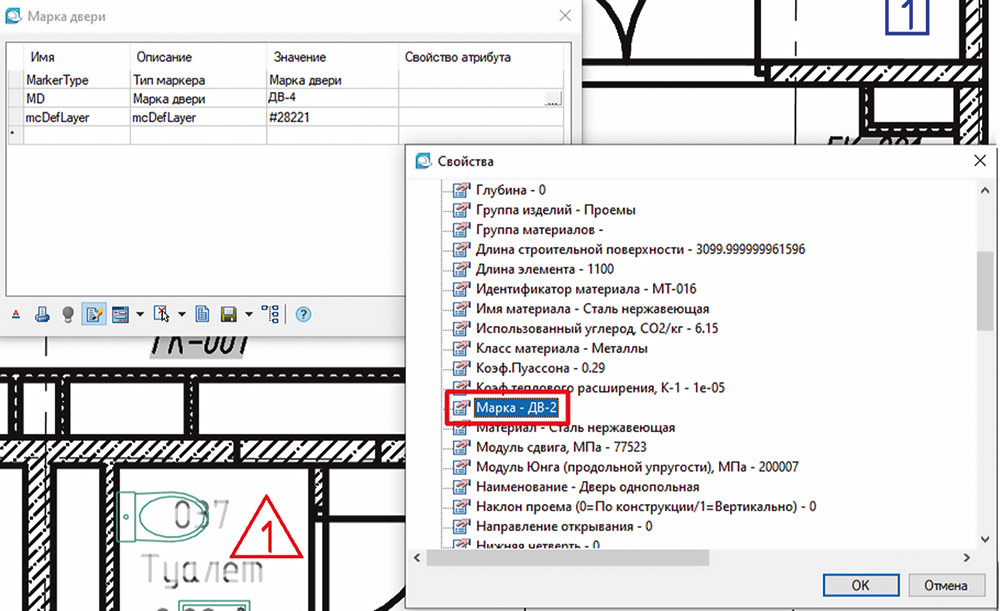The image size is (1000, 611).
Task: Click the red-cross pick-object icon
Action: pyautogui.click(x=161, y=314)
